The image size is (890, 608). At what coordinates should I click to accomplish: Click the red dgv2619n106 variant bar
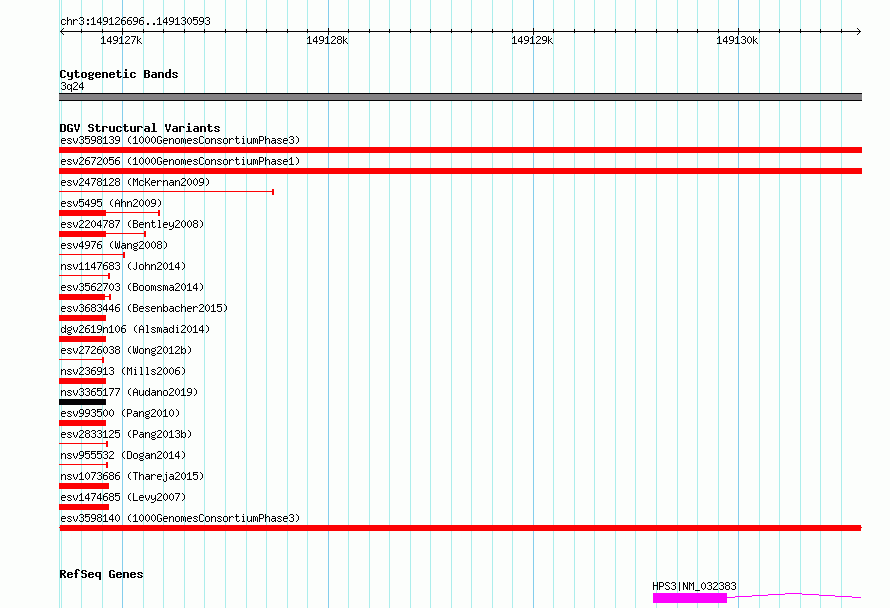82,339
